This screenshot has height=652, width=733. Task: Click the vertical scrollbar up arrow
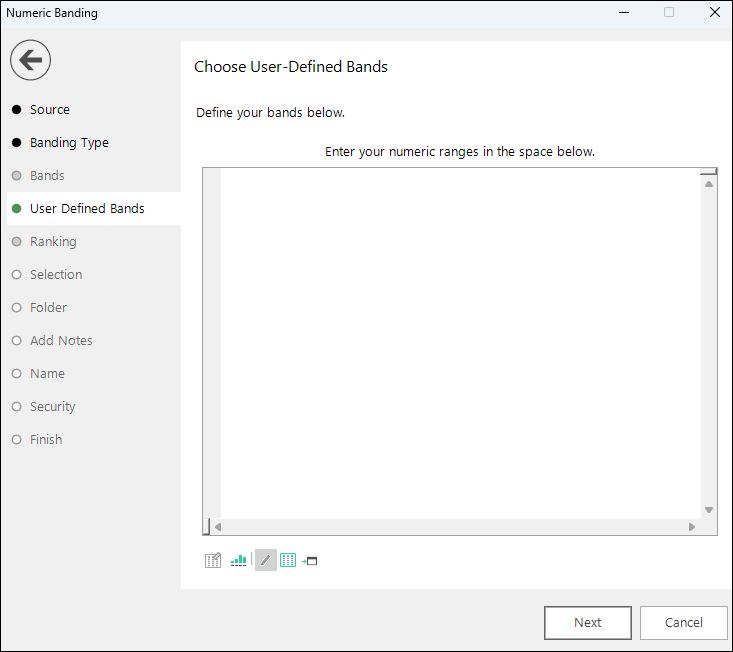(709, 184)
